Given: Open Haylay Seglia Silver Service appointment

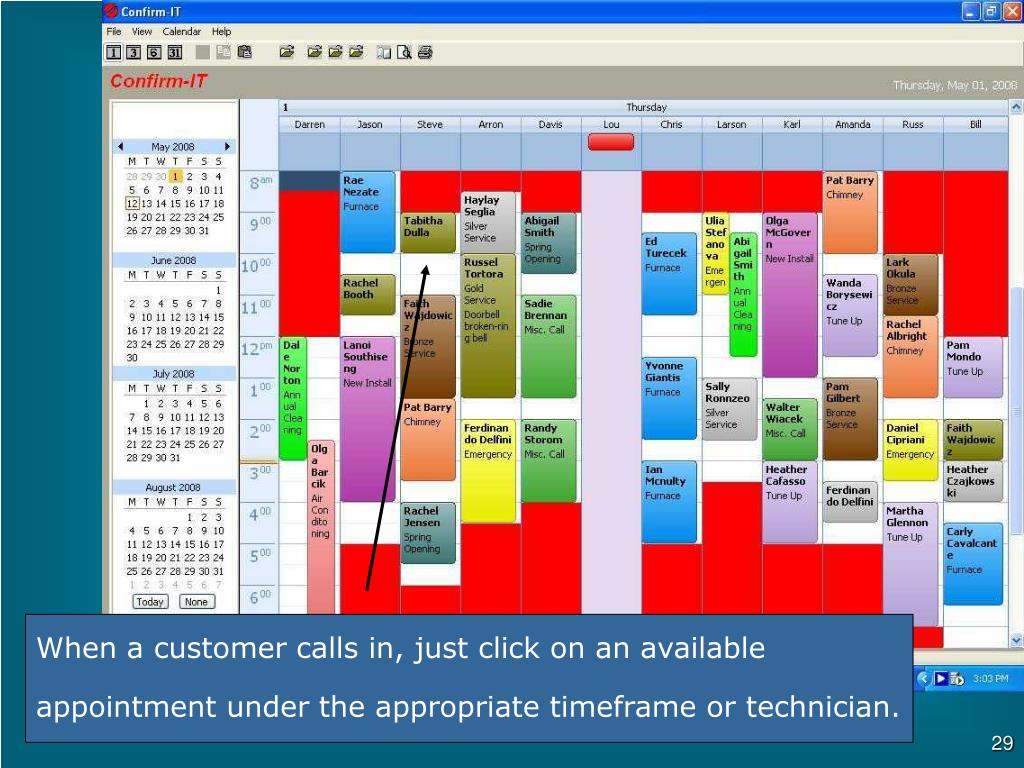Looking at the screenshot, I should pos(488,223).
